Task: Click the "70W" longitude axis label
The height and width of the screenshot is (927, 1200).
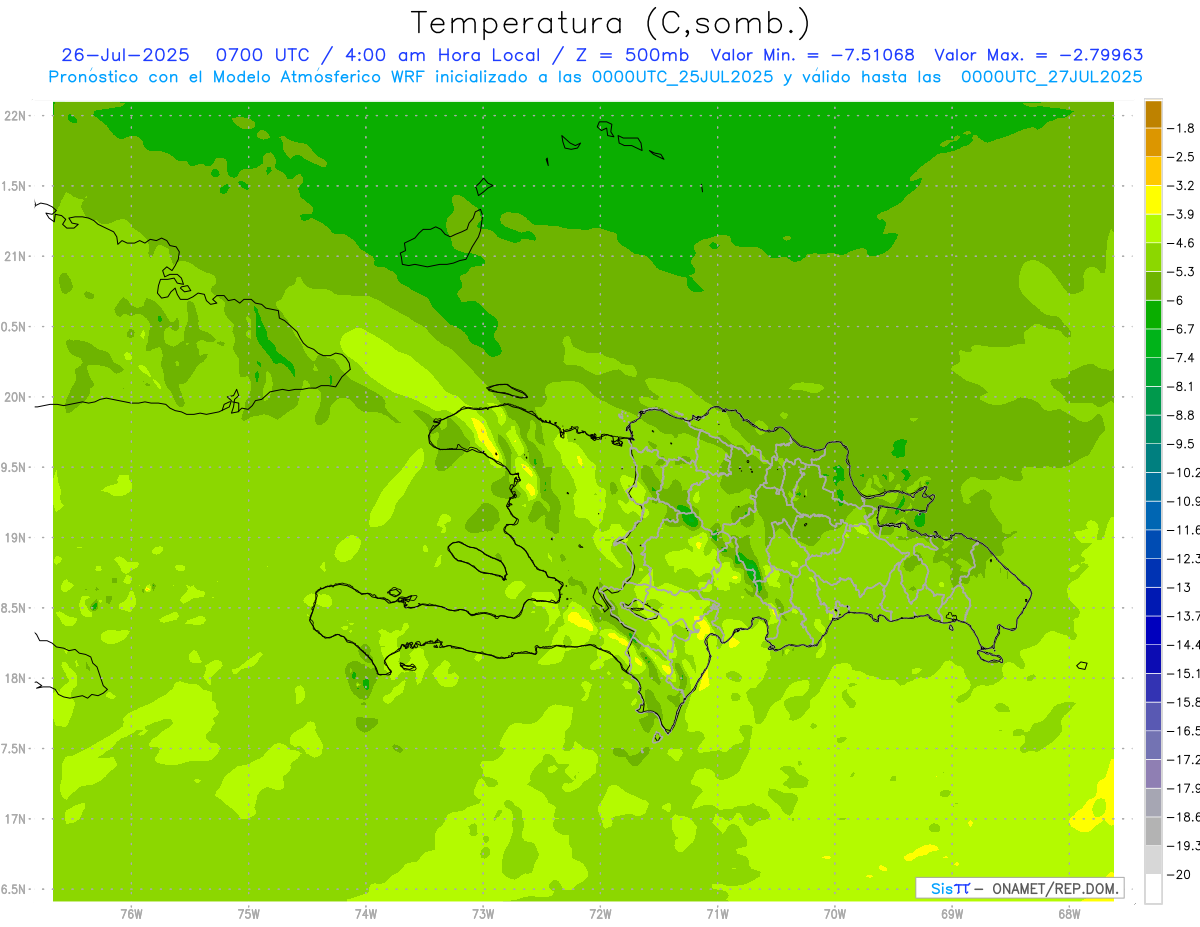Action: pyautogui.click(x=835, y=914)
